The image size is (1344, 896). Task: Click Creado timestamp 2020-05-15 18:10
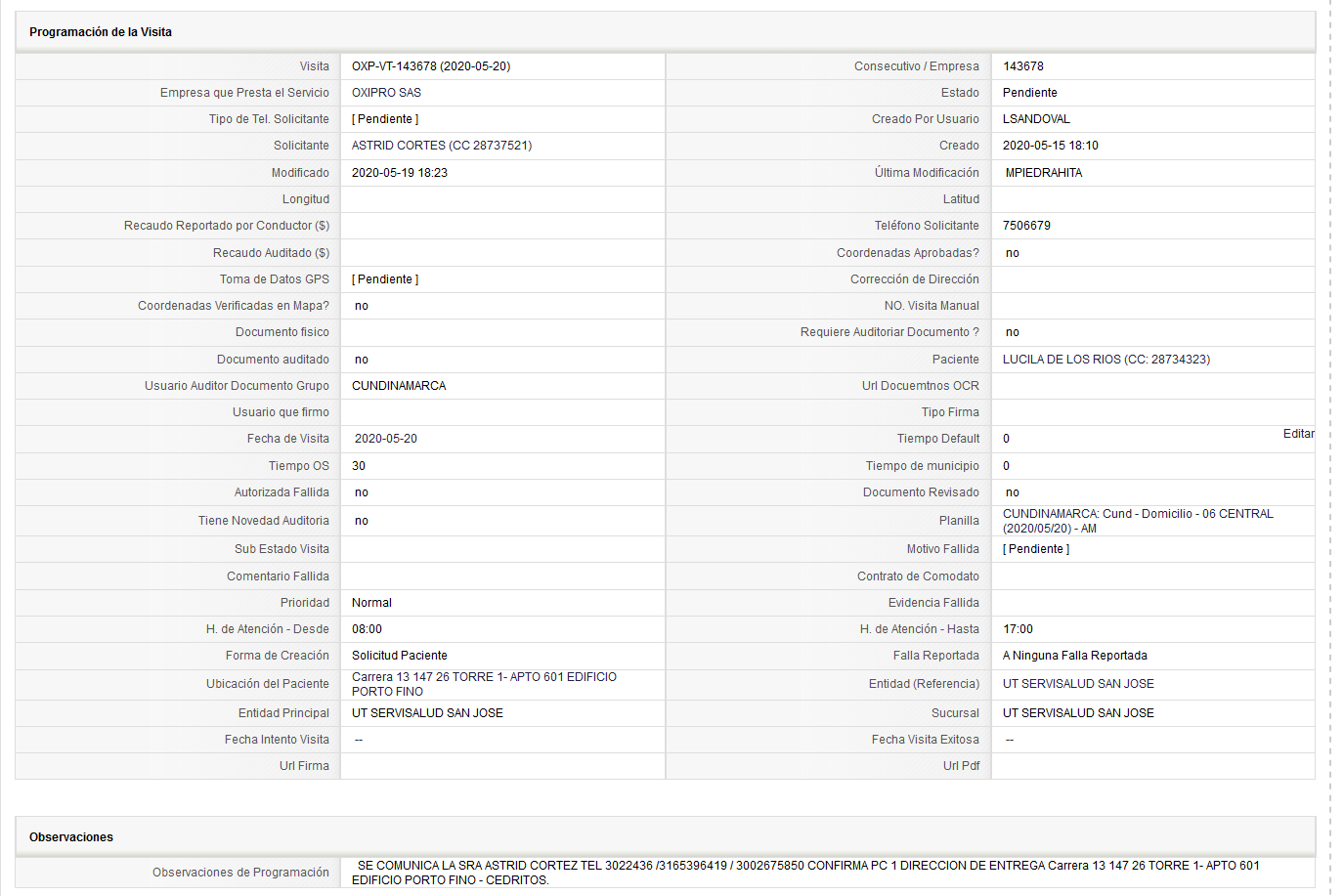point(1051,146)
